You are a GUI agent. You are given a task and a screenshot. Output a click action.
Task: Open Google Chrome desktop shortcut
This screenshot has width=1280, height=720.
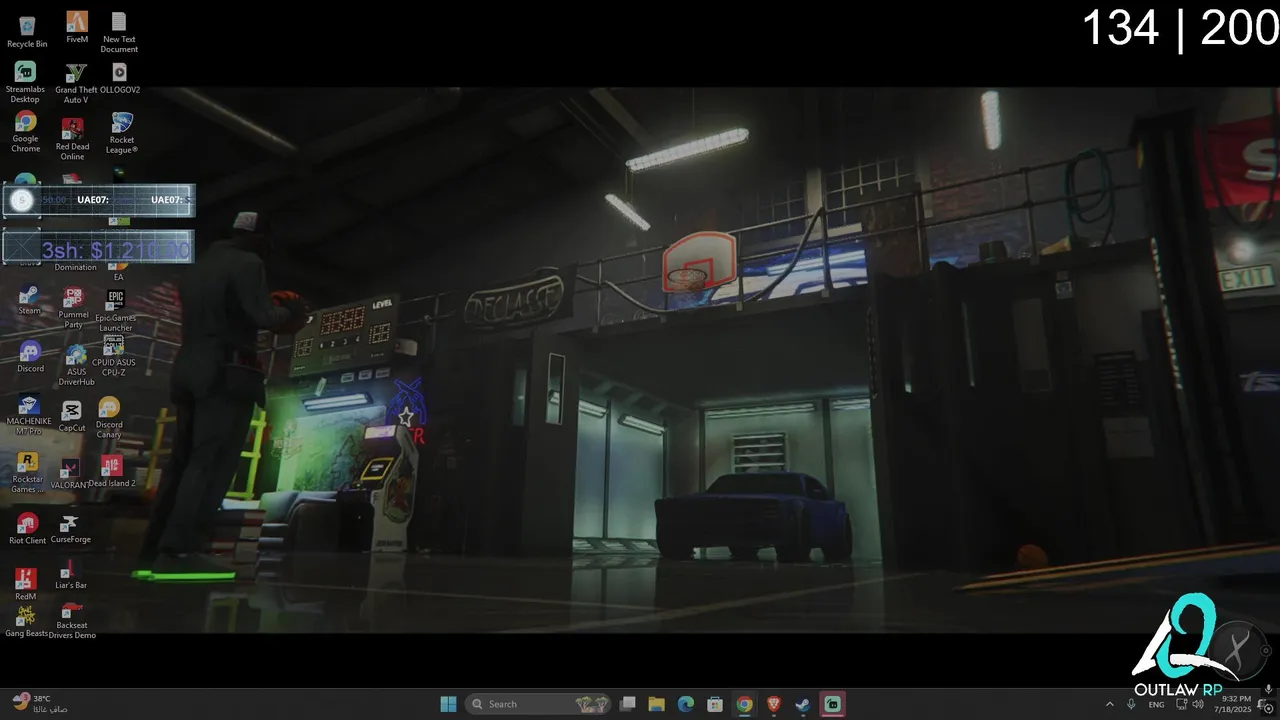point(25,132)
